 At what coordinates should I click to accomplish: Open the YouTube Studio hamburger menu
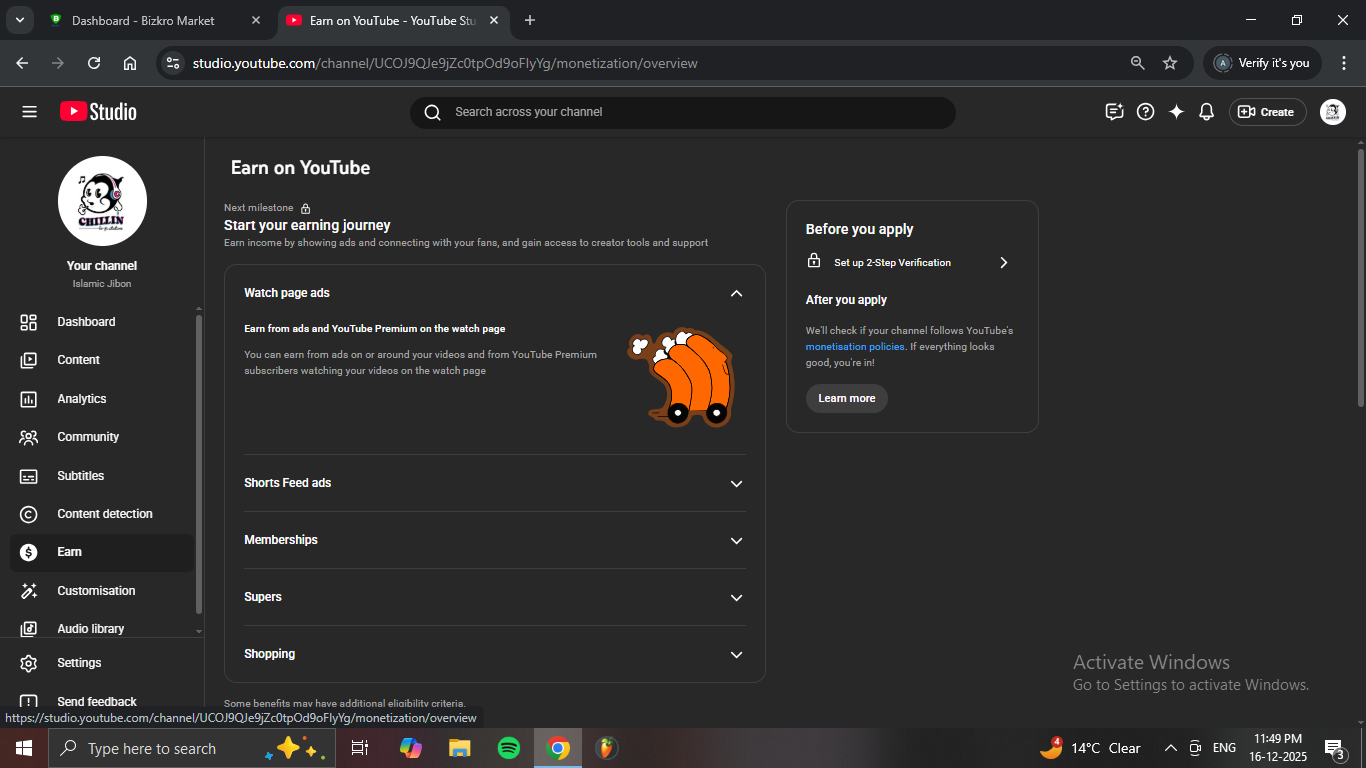click(29, 112)
